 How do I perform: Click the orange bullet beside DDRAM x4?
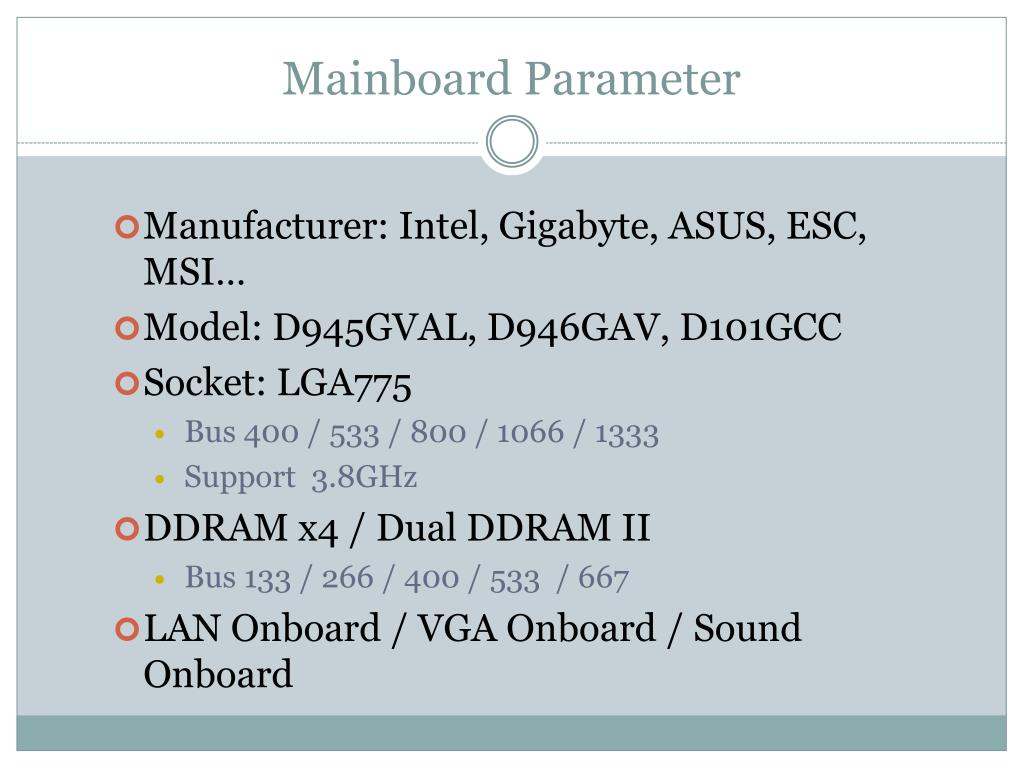tap(127, 528)
